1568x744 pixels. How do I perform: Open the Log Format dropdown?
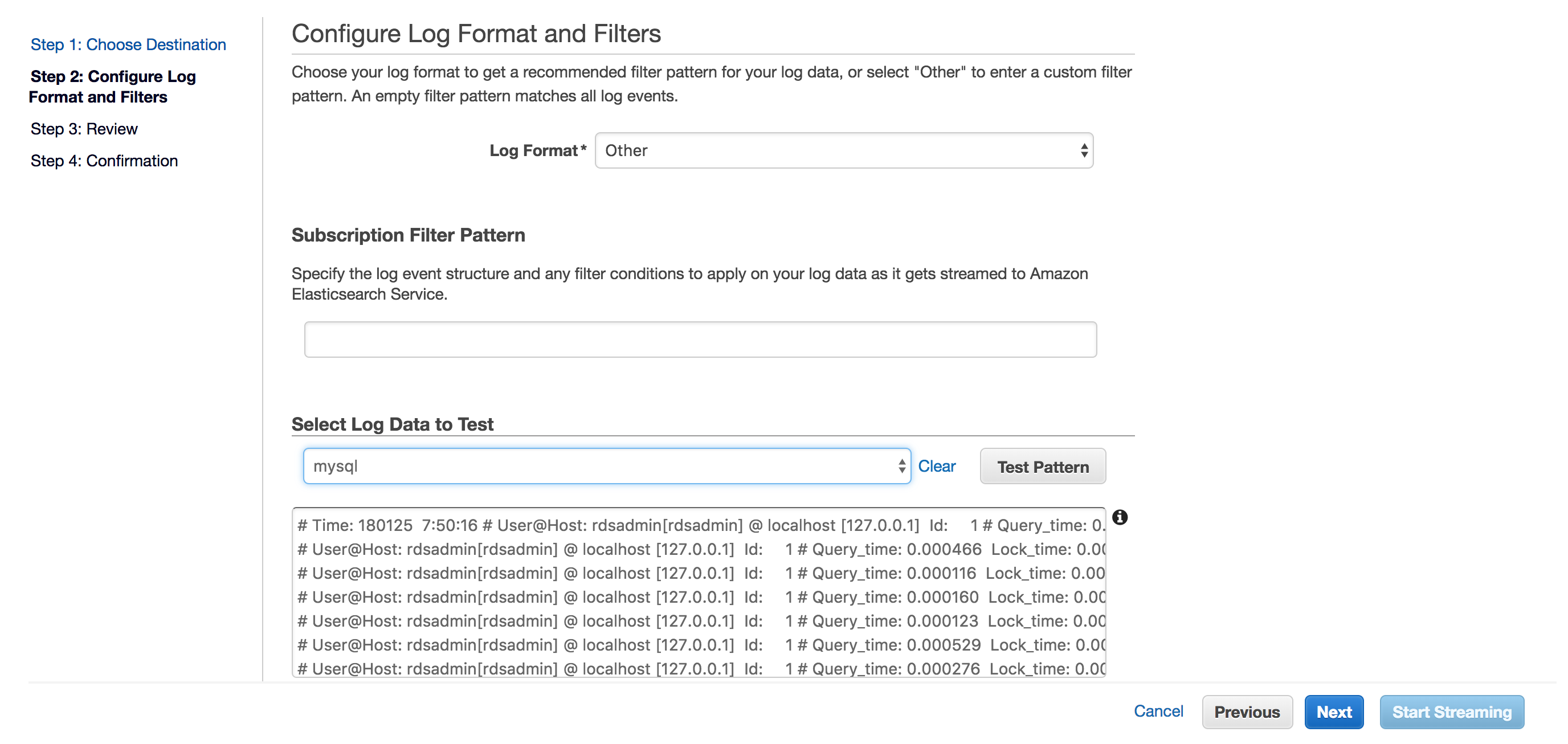click(844, 150)
